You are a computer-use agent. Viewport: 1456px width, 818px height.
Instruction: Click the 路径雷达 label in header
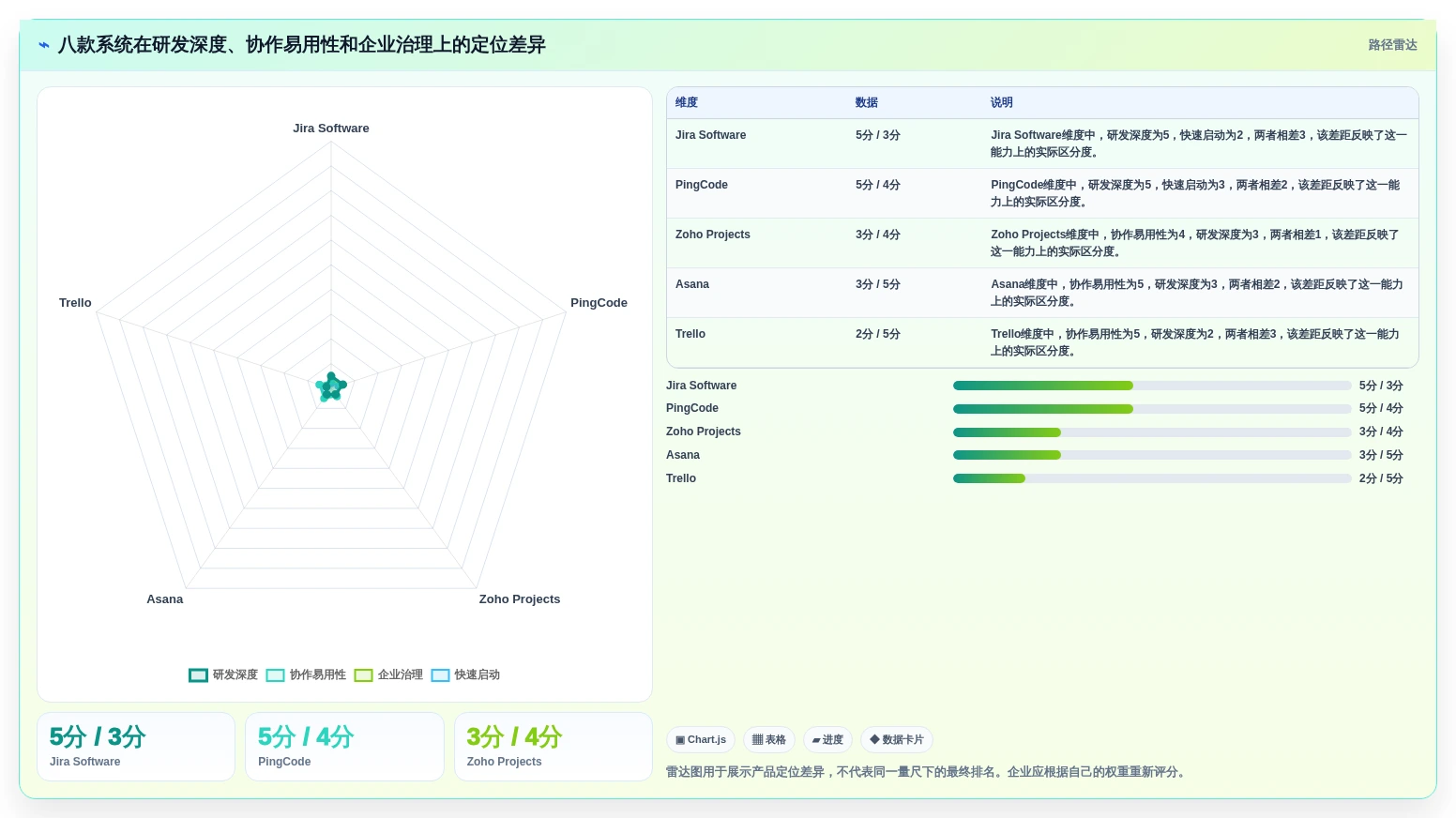click(1392, 45)
